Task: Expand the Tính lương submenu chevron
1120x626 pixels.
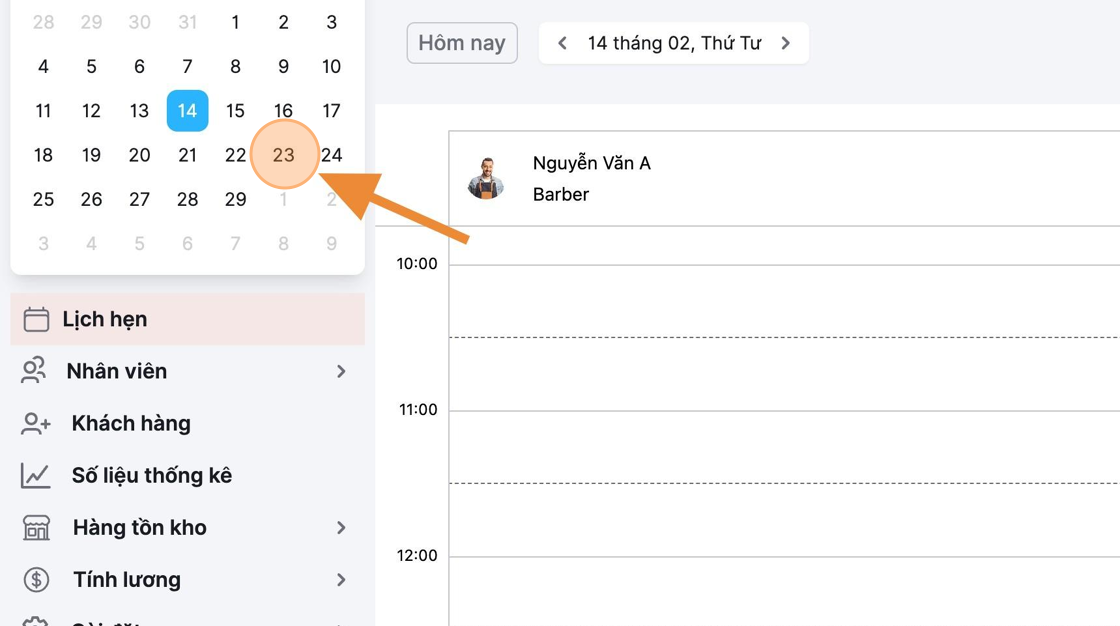Action: coord(341,580)
